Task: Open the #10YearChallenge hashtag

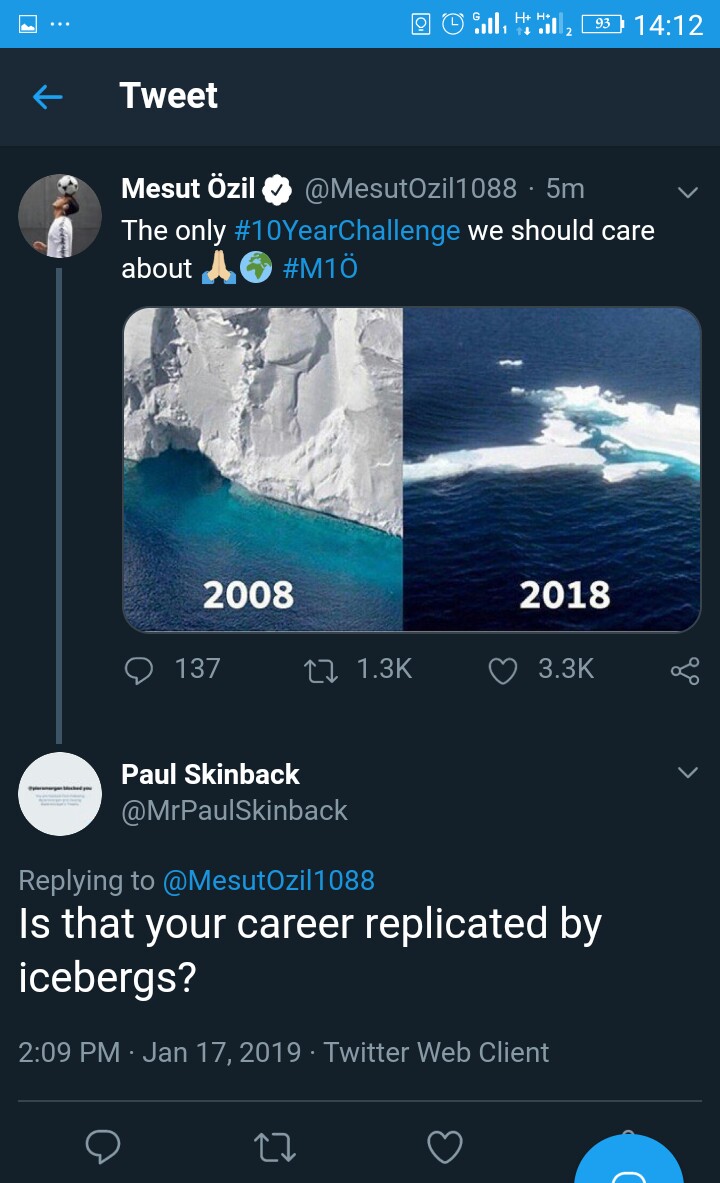Action: coord(347,231)
